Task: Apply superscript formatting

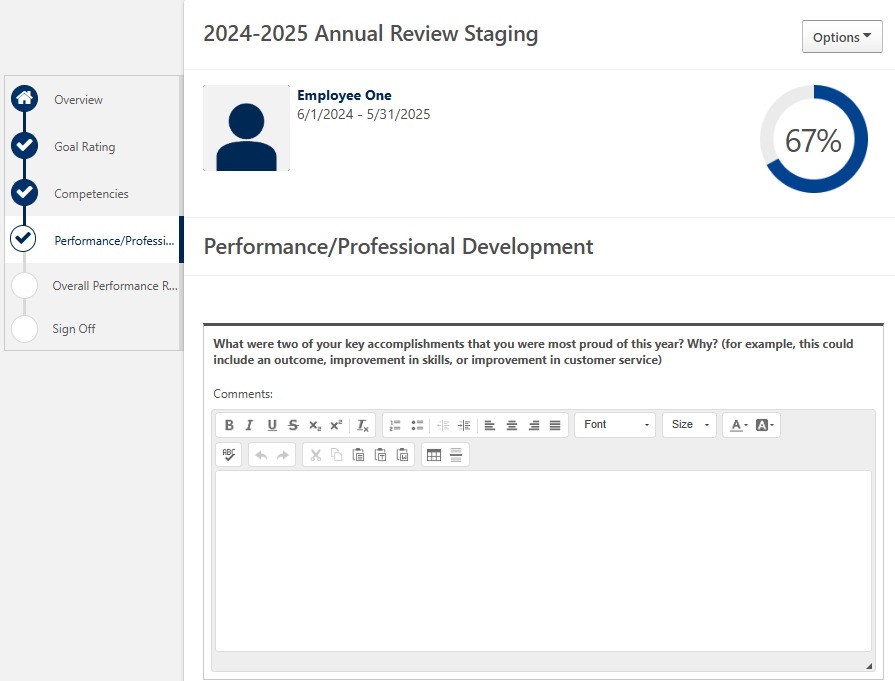Action: pos(336,425)
